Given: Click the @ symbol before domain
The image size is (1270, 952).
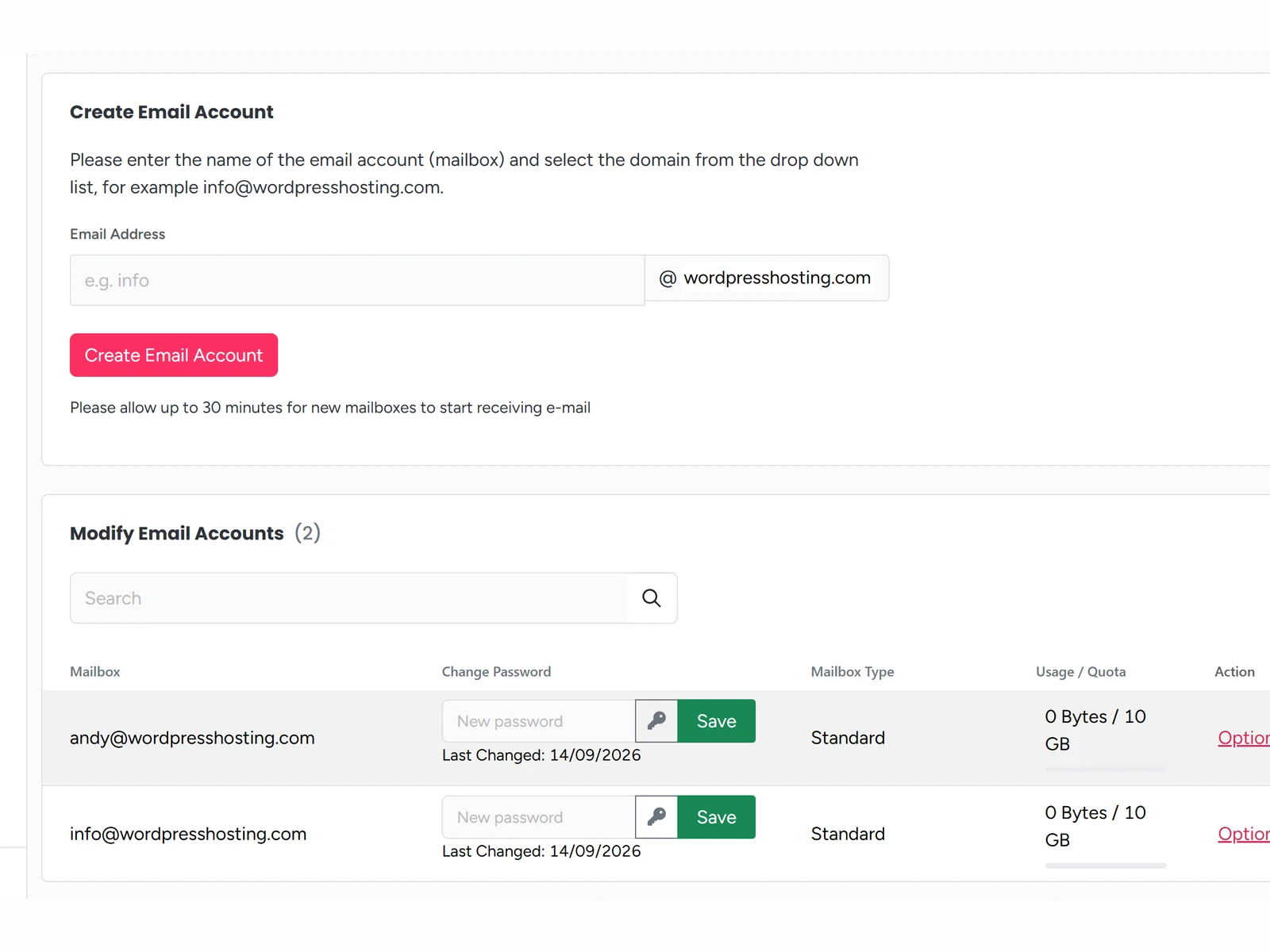Looking at the screenshot, I should point(668,278).
